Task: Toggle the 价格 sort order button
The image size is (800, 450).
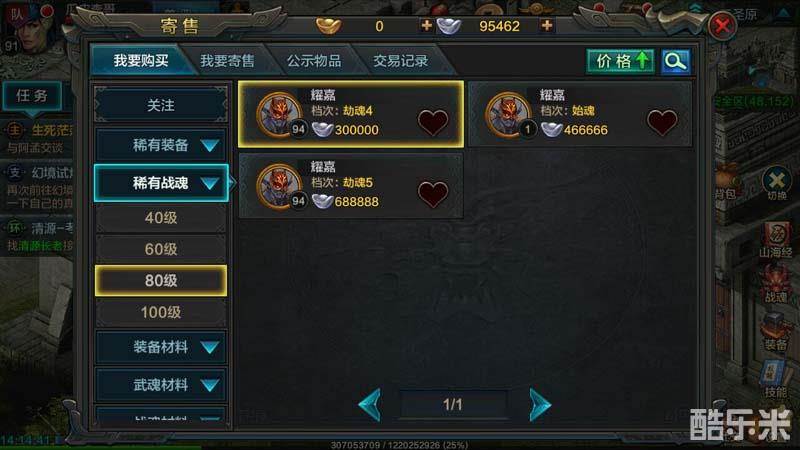Action: pos(620,62)
